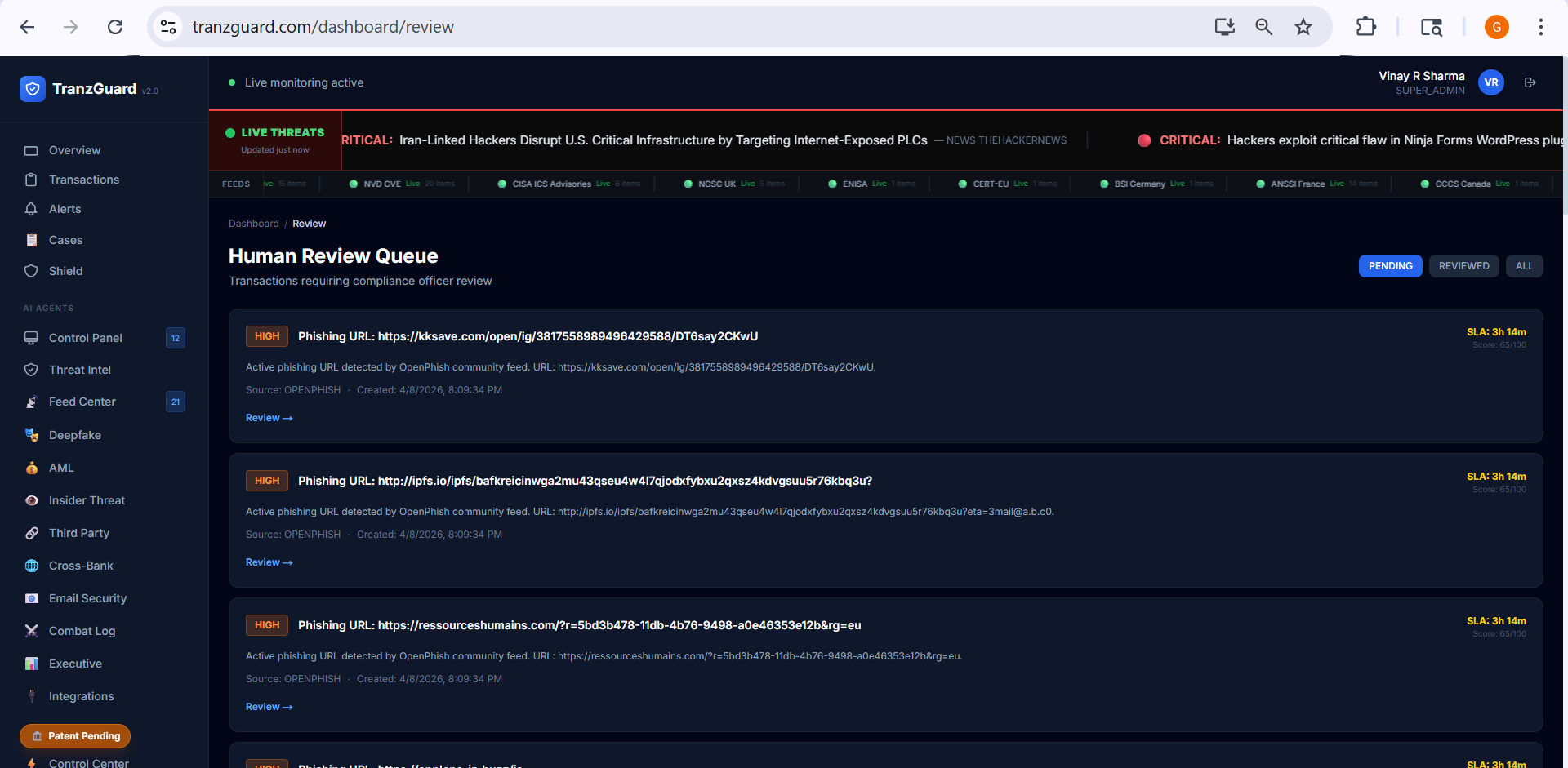Click the ENISA feed entry

tap(871, 184)
